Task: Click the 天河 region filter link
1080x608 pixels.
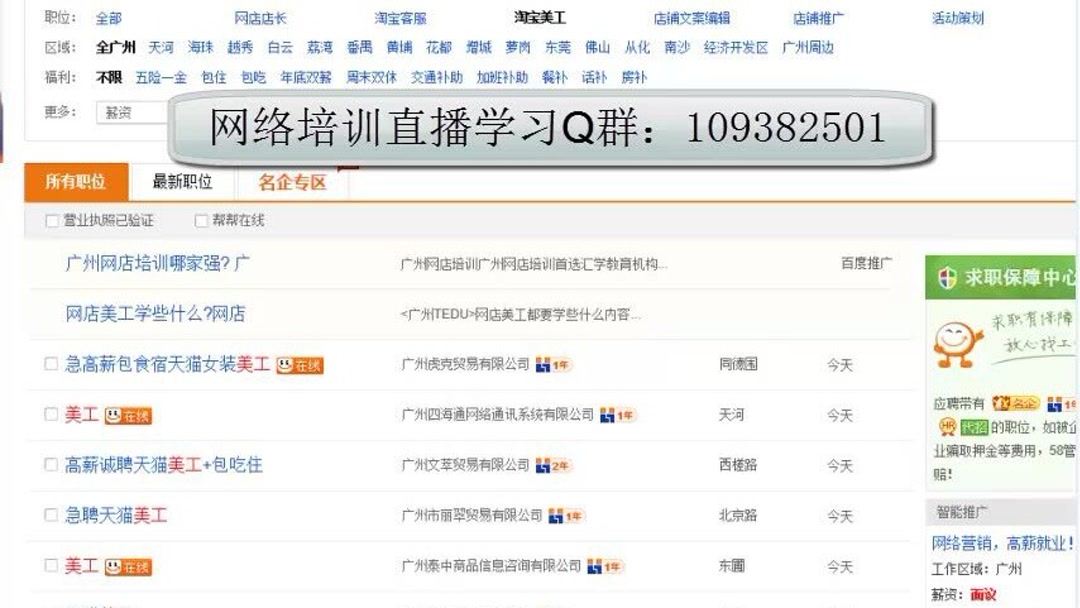Action: point(161,46)
